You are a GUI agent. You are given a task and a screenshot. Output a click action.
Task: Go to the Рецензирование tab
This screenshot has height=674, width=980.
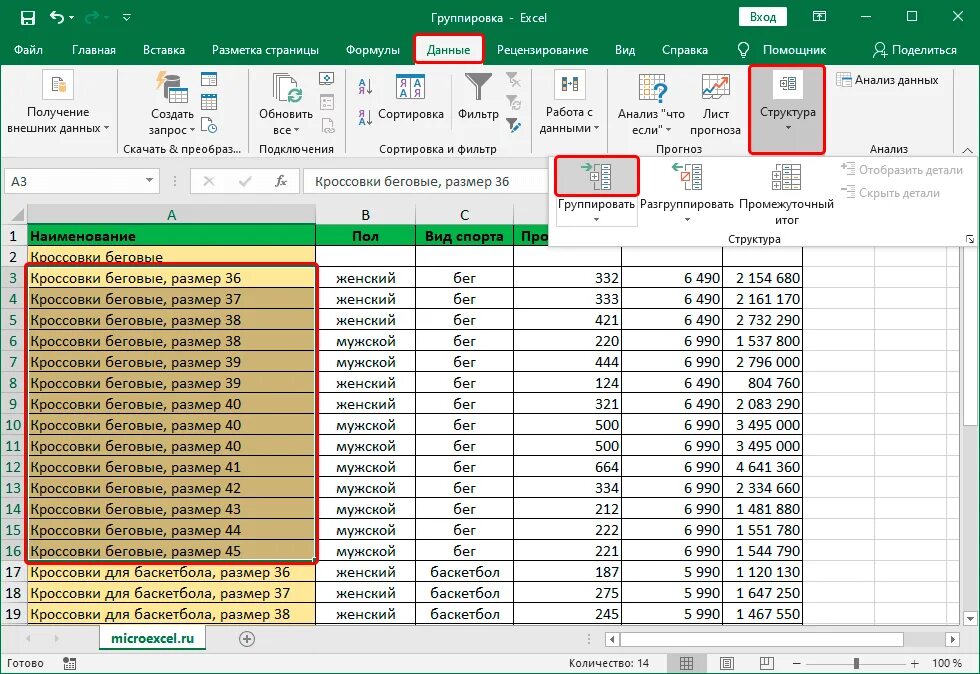point(542,50)
